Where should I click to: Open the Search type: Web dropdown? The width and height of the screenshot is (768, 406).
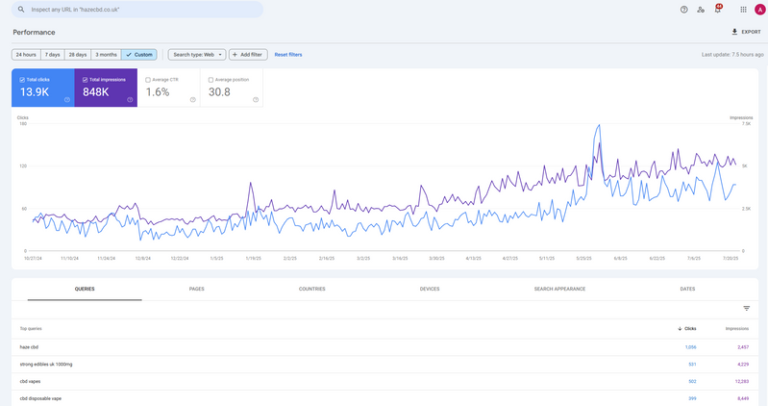[x=197, y=54]
